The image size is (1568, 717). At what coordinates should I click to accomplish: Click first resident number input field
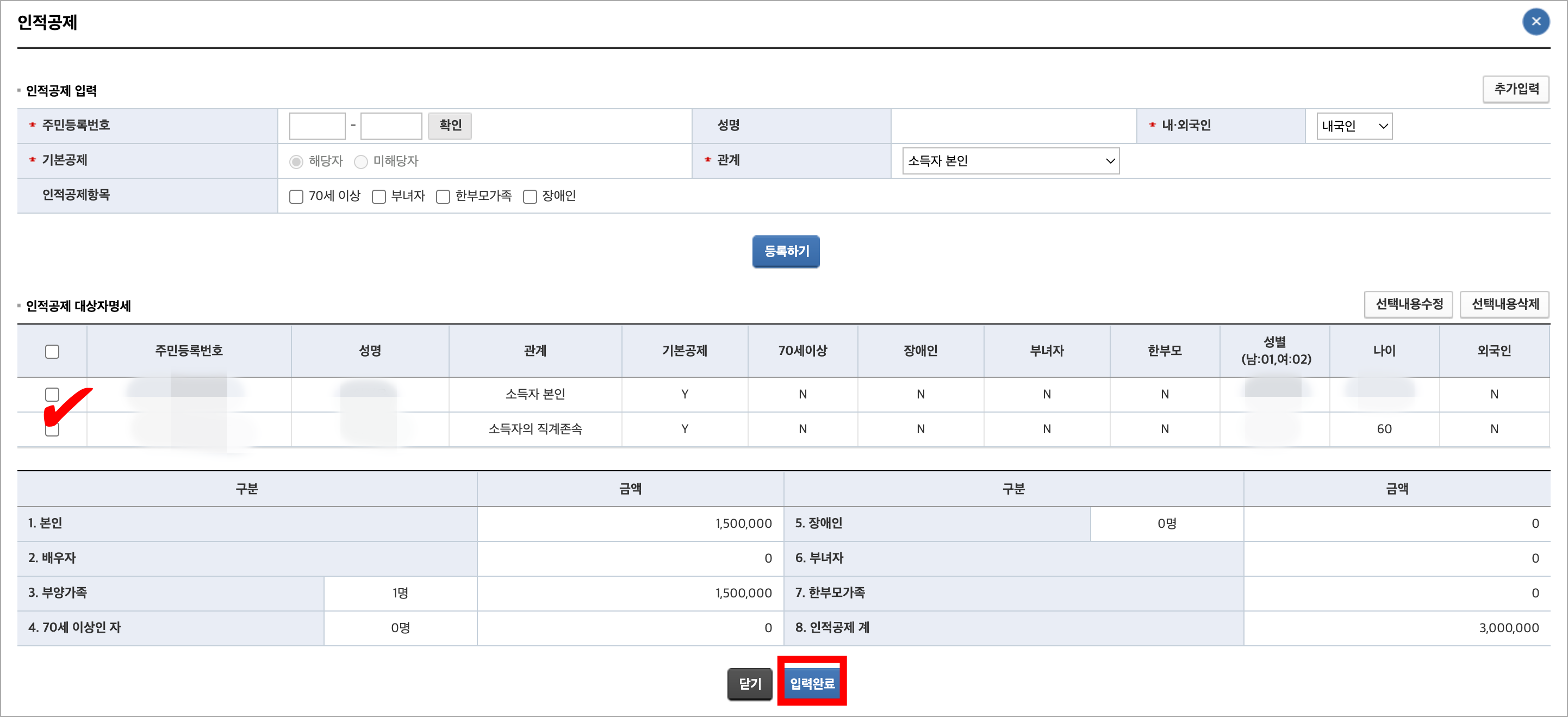[317, 126]
